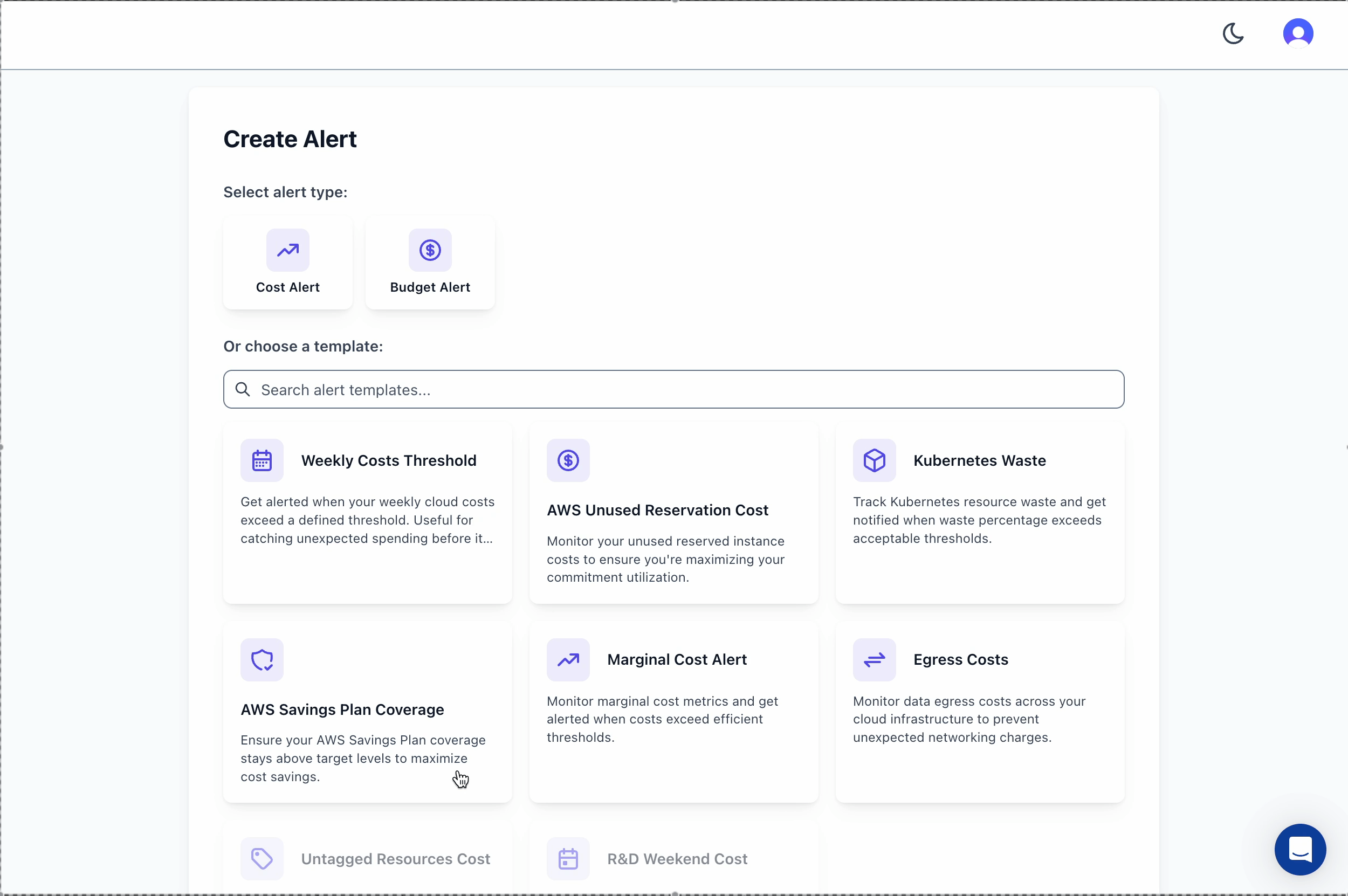Open the support chat bubble

tap(1299, 850)
